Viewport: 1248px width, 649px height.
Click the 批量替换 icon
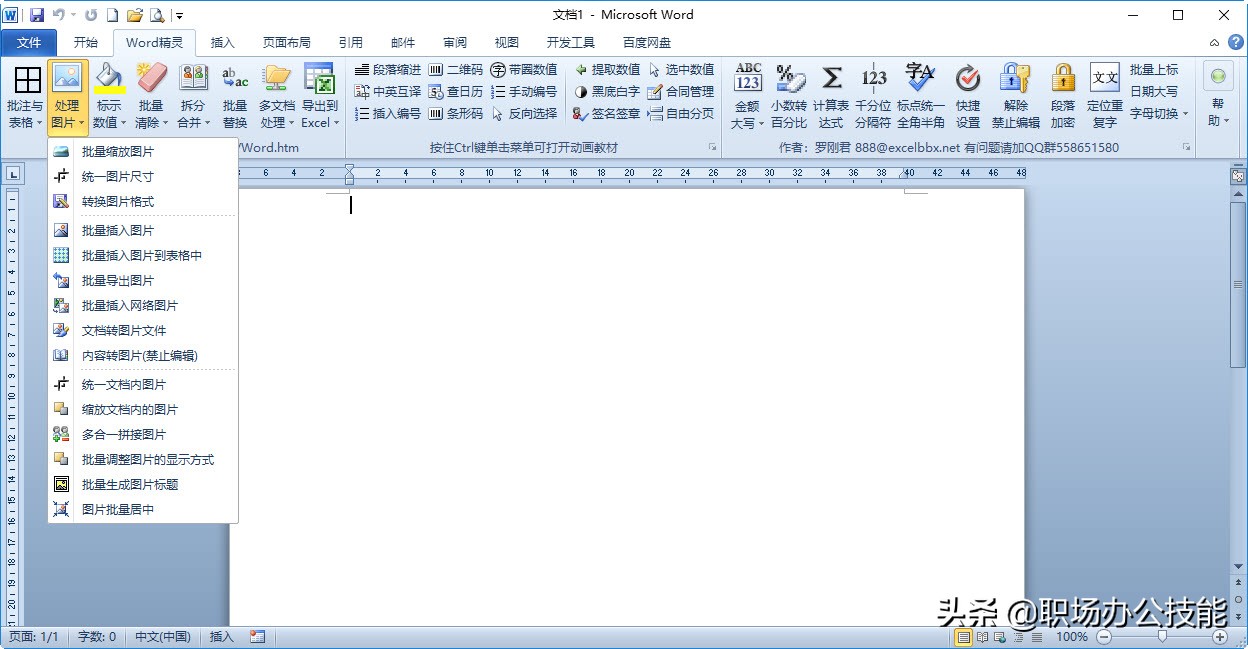tap(235, 97)
